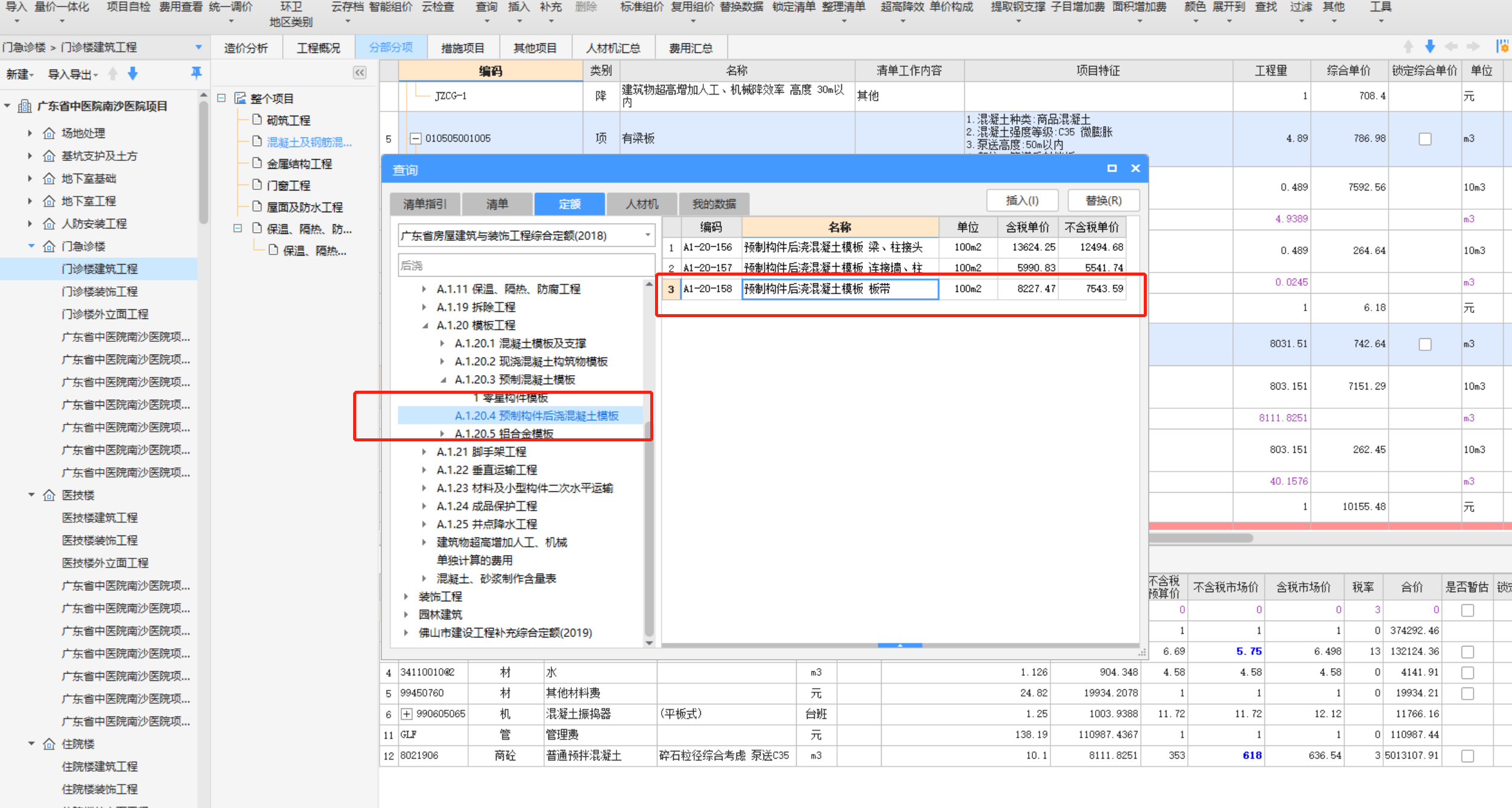Screen dimensions: 1512x808
Task: Maximize the 查询 dialog
Action: coord(1112,169)
